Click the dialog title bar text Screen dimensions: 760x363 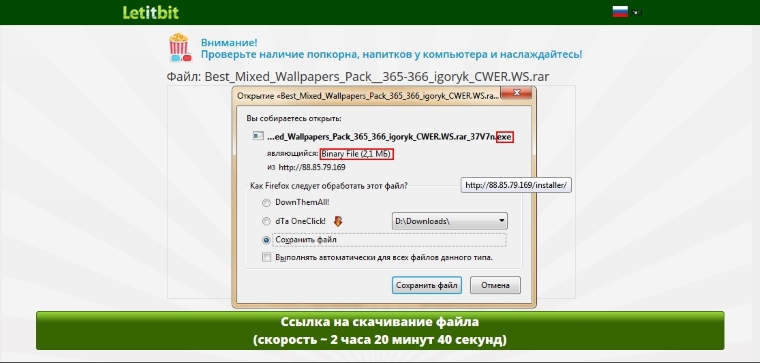(x=368, y=96)
